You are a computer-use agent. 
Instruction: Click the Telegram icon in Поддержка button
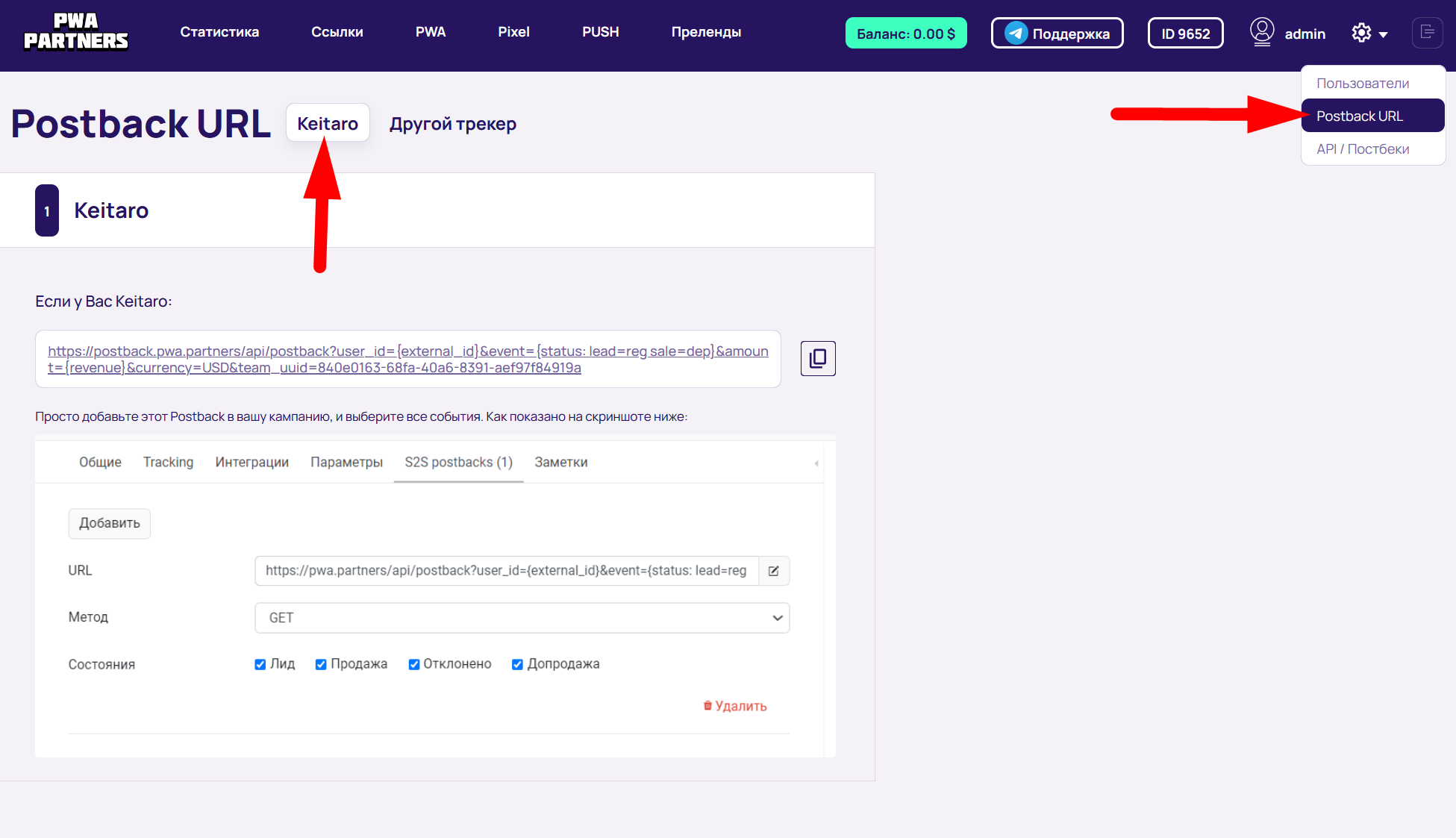(x=1016, y=33)
